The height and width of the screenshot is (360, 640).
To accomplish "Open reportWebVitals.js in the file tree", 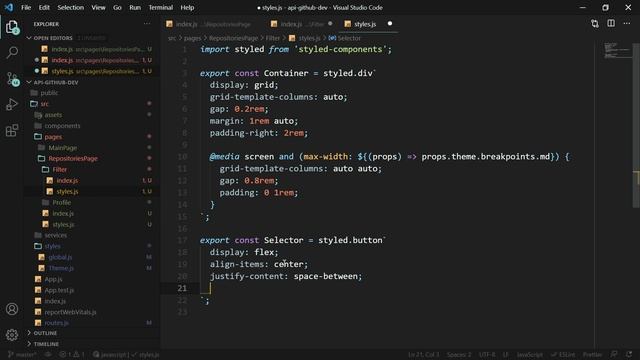I will [70, 312].
